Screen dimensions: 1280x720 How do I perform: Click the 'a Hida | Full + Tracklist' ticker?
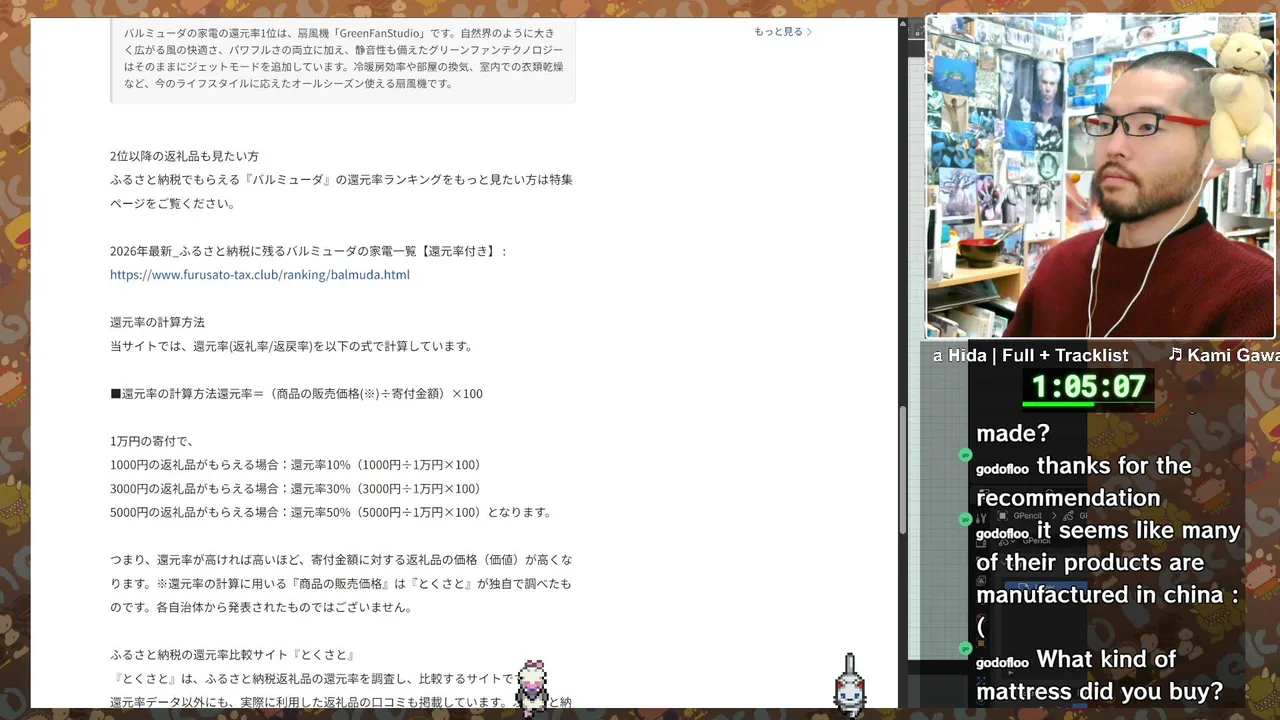tap(1030, 355)
